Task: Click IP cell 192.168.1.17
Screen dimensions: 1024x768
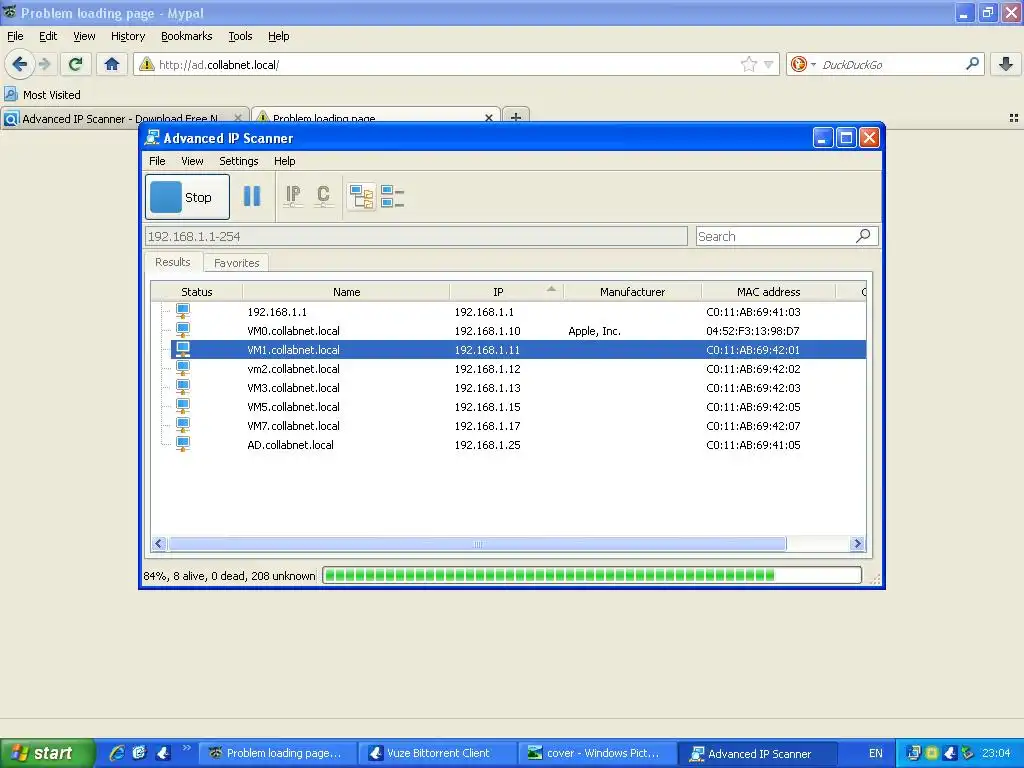Action: 487,426
